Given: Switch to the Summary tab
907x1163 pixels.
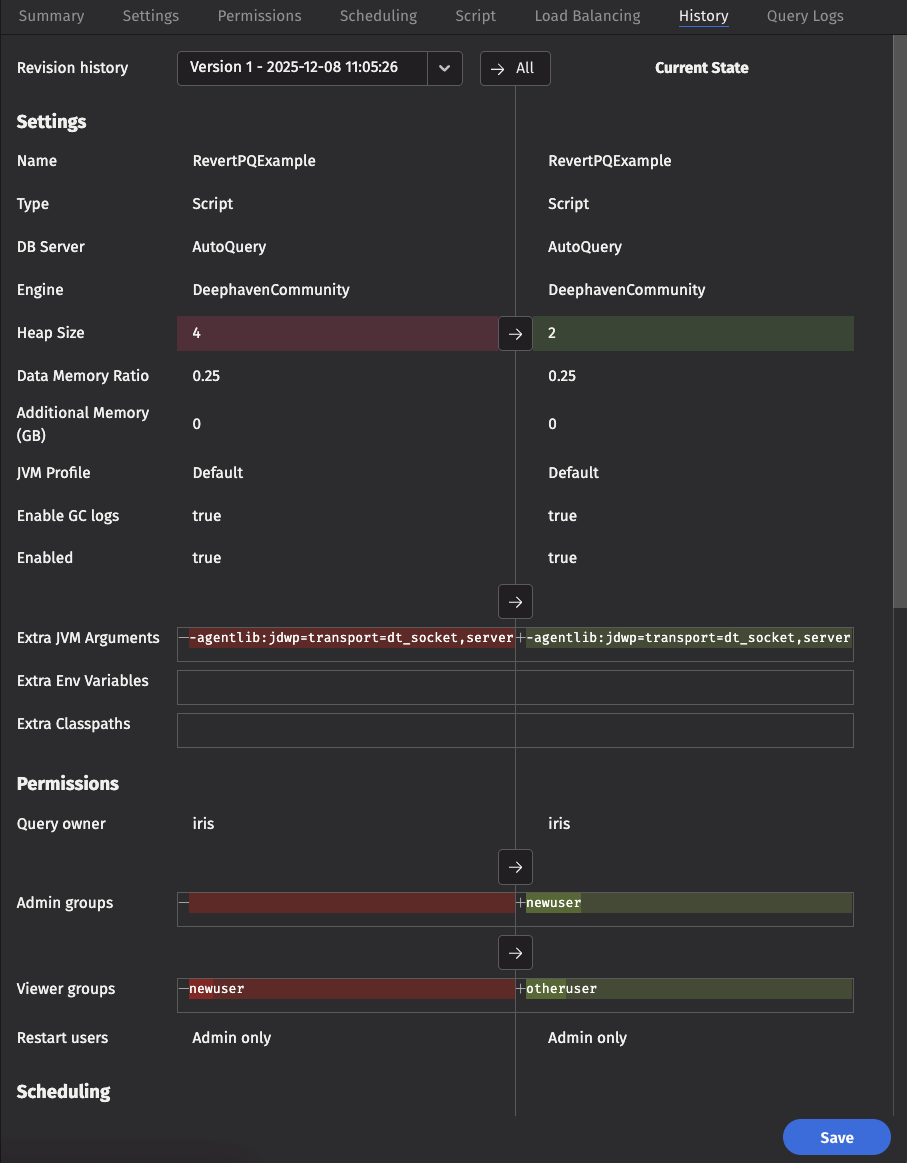Looking at the screenshot, I should [51, 16].
